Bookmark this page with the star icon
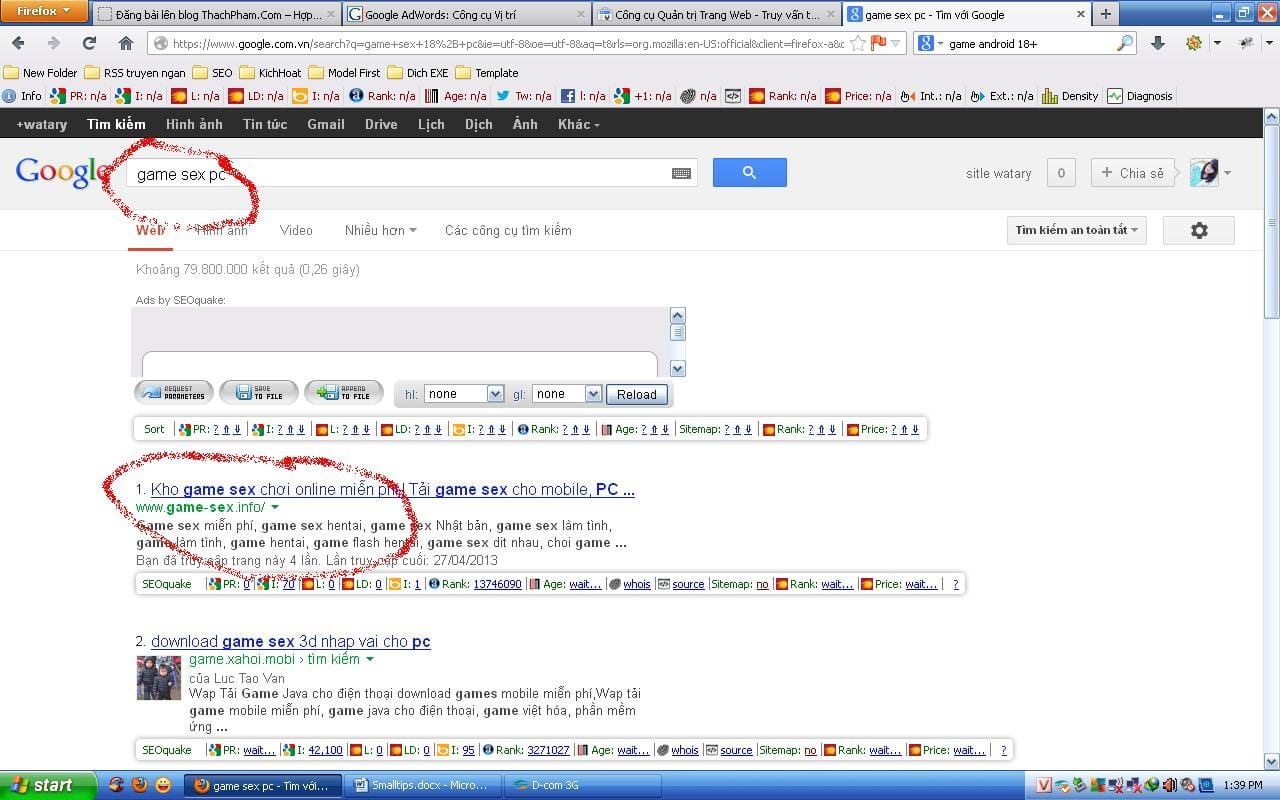Viewport: 1280px width, 800px height. coord(856,43)
